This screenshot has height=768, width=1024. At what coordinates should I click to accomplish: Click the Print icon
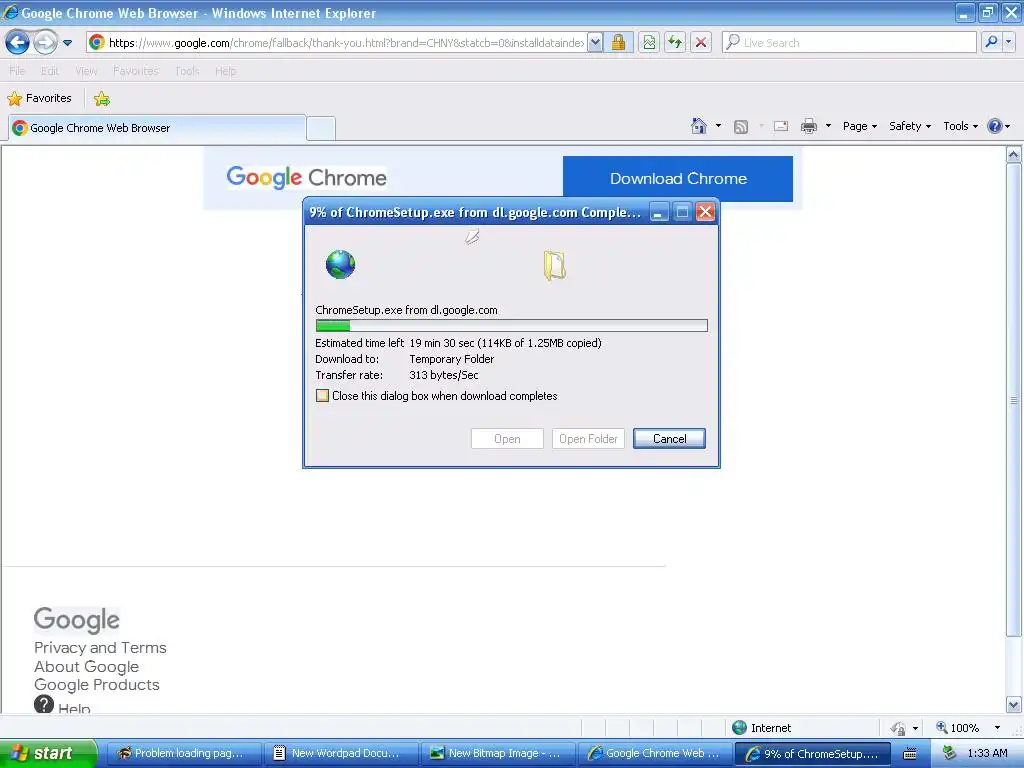point(808,126)
